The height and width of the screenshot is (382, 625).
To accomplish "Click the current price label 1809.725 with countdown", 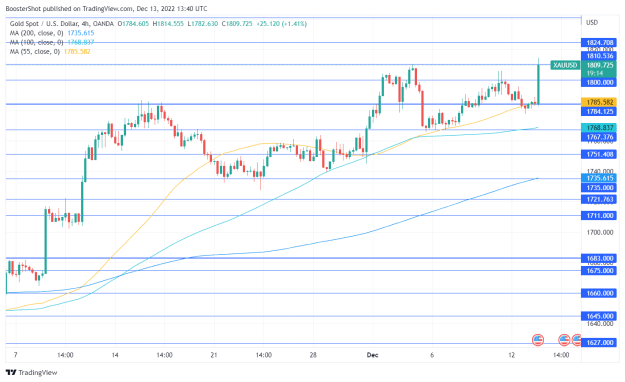I will pos(599,69).
